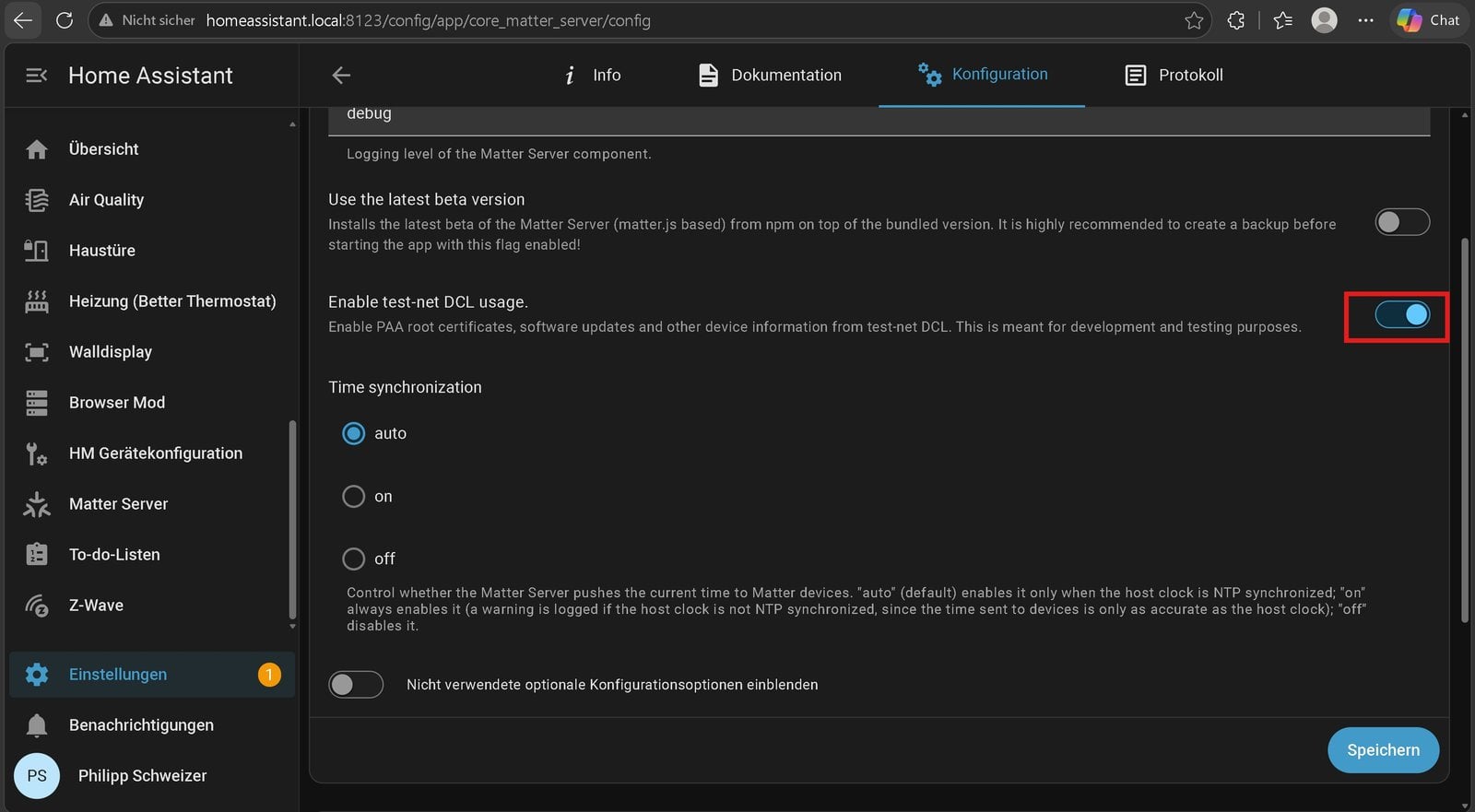Reload the page in the browser
The width and height of the screenshot is (1475, 812).
click(65, 20)
